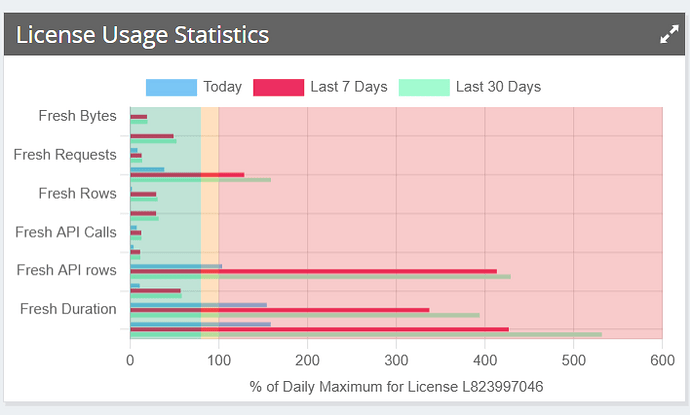This screenshot has height=415, width=690.
Task: Click the License Usage Statistics header title
Action: click(x=142, y=35)
